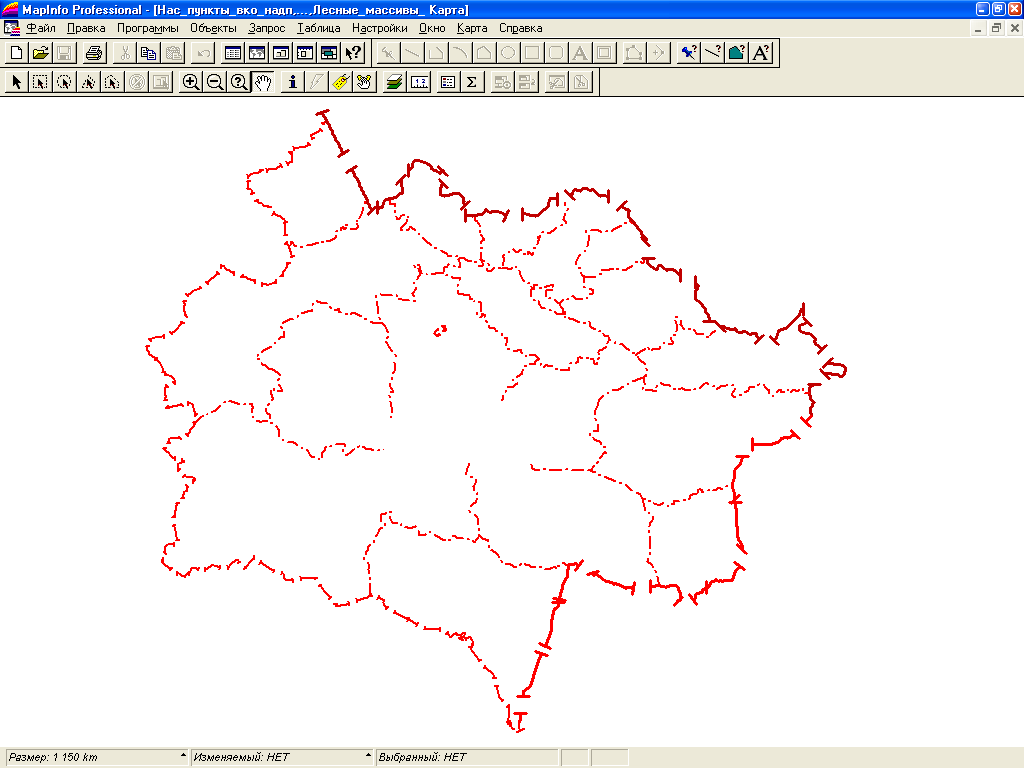Click the Print icon in toolbar
1024x768 pixels.
(93, 53)
